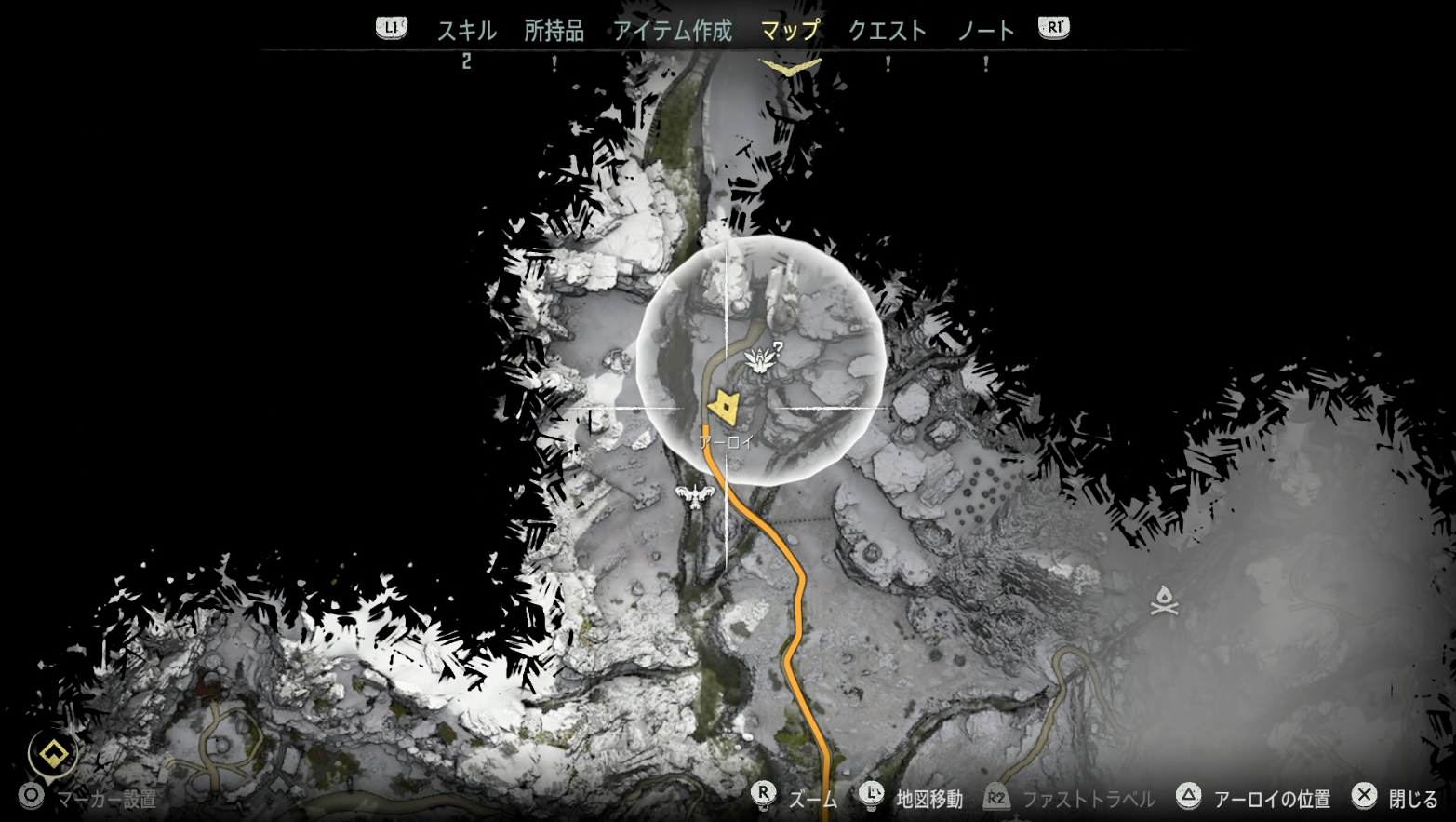
Task: Open the スキル (Skills) tab
Action: (x=466, y=31)
